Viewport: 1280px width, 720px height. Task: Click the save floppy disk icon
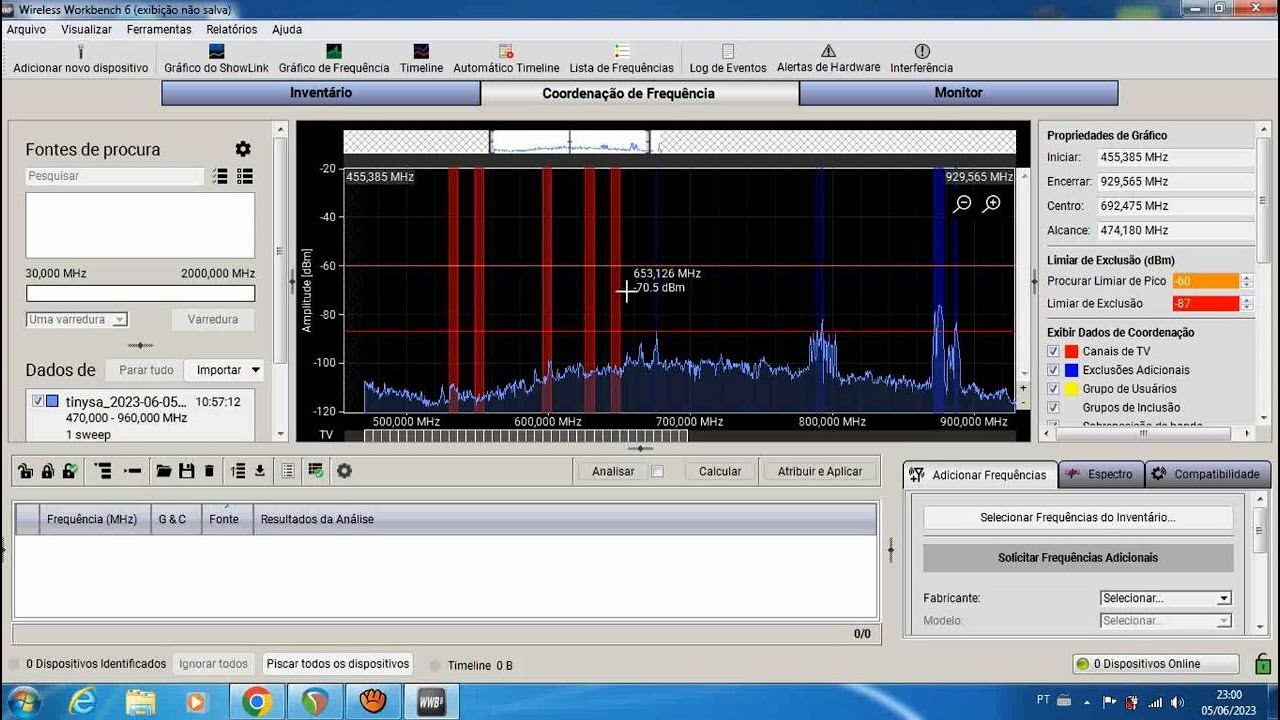(186, 471)
